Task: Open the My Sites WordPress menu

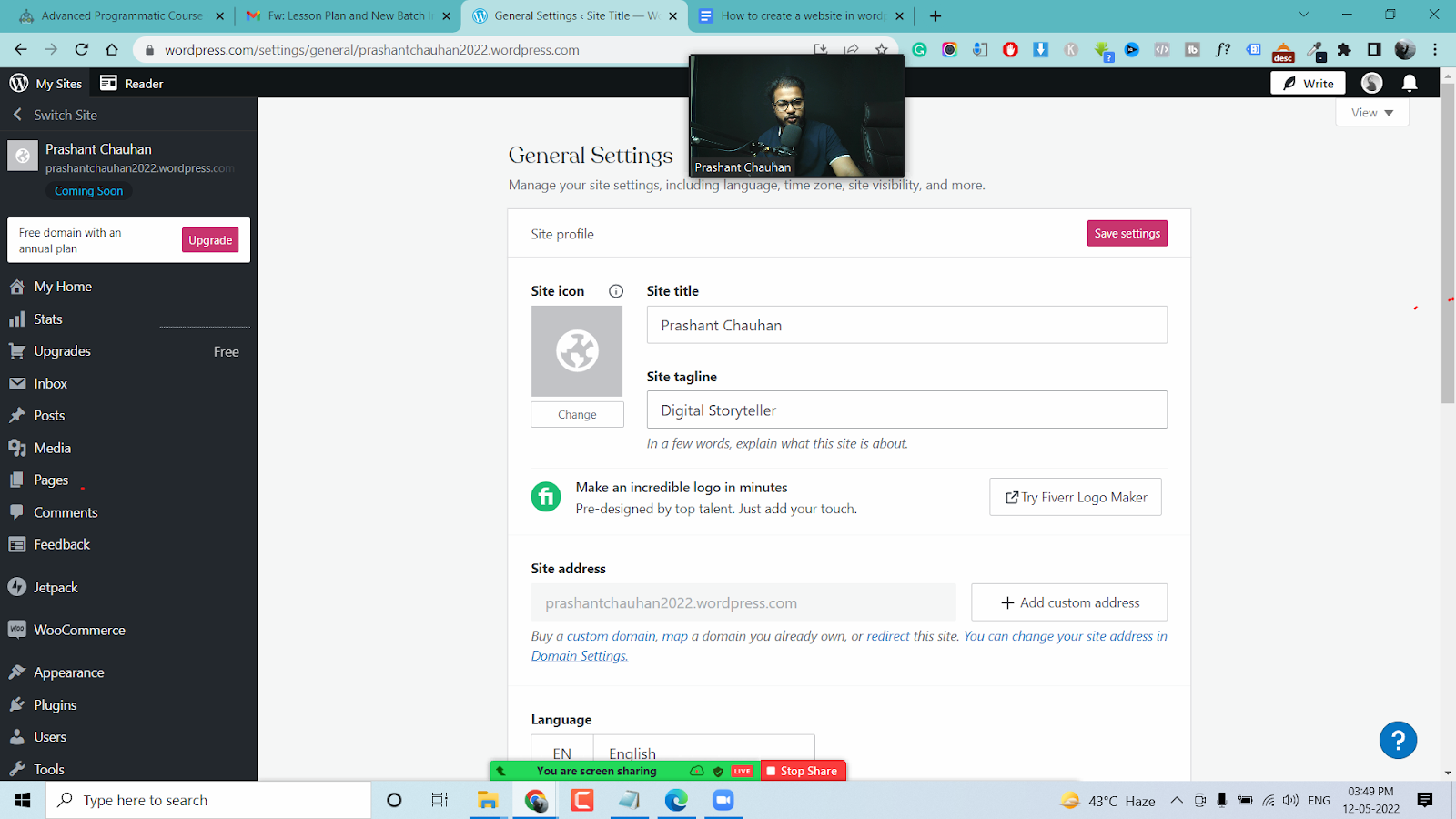Action: pos(45,84)
